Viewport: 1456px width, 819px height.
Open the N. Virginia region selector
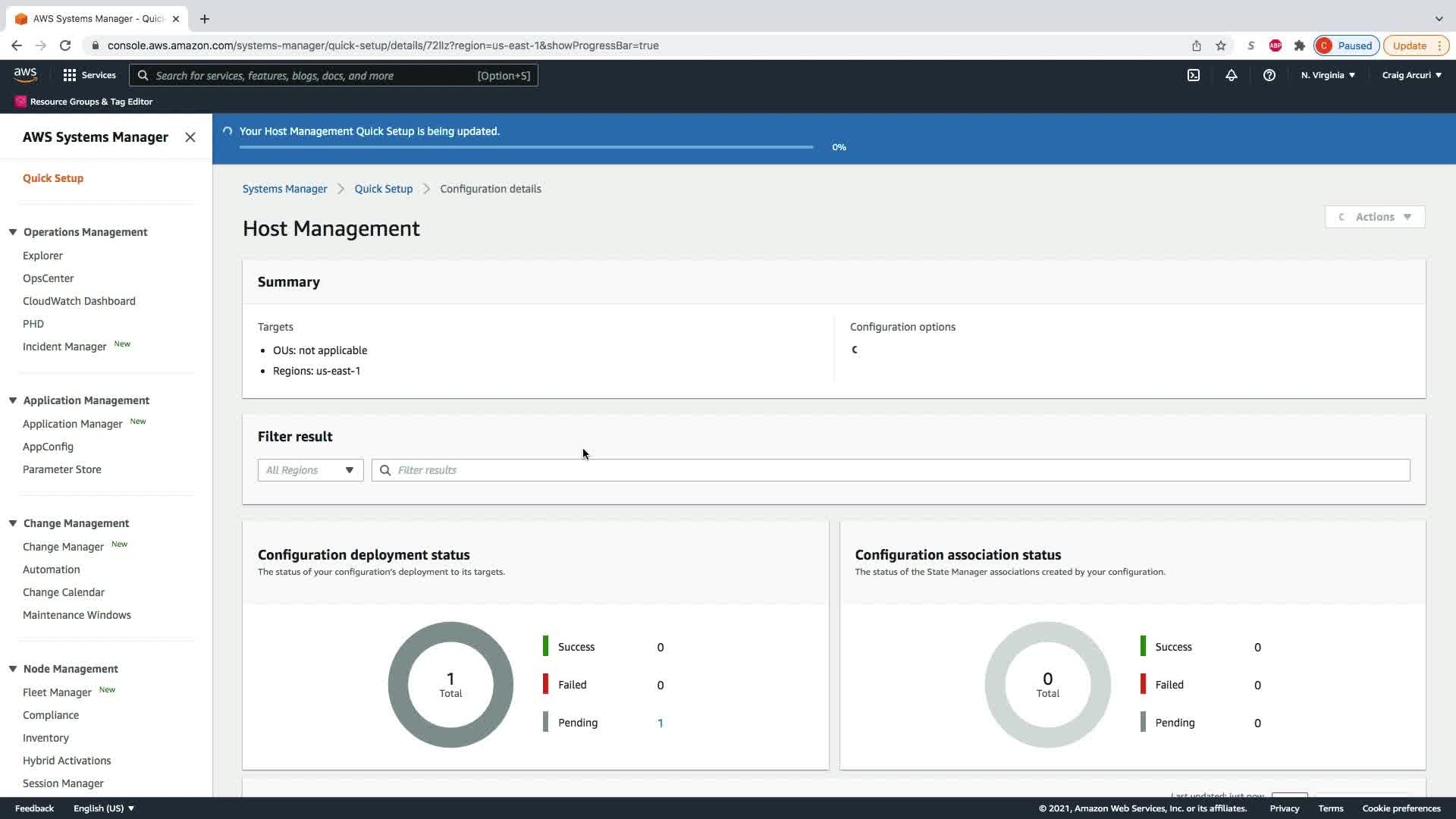[1328, 75]
